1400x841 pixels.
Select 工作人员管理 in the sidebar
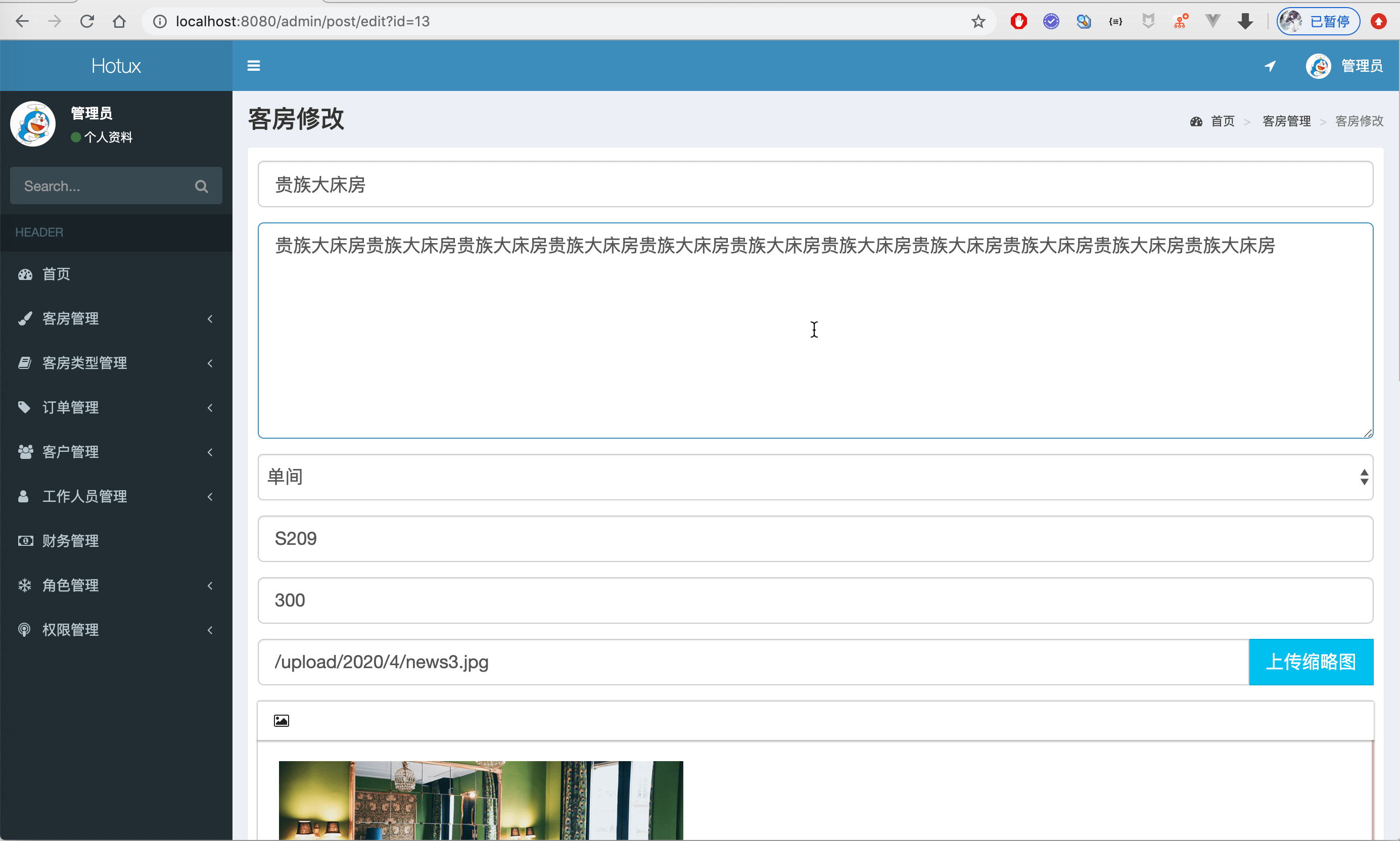[x=85, y=496]
